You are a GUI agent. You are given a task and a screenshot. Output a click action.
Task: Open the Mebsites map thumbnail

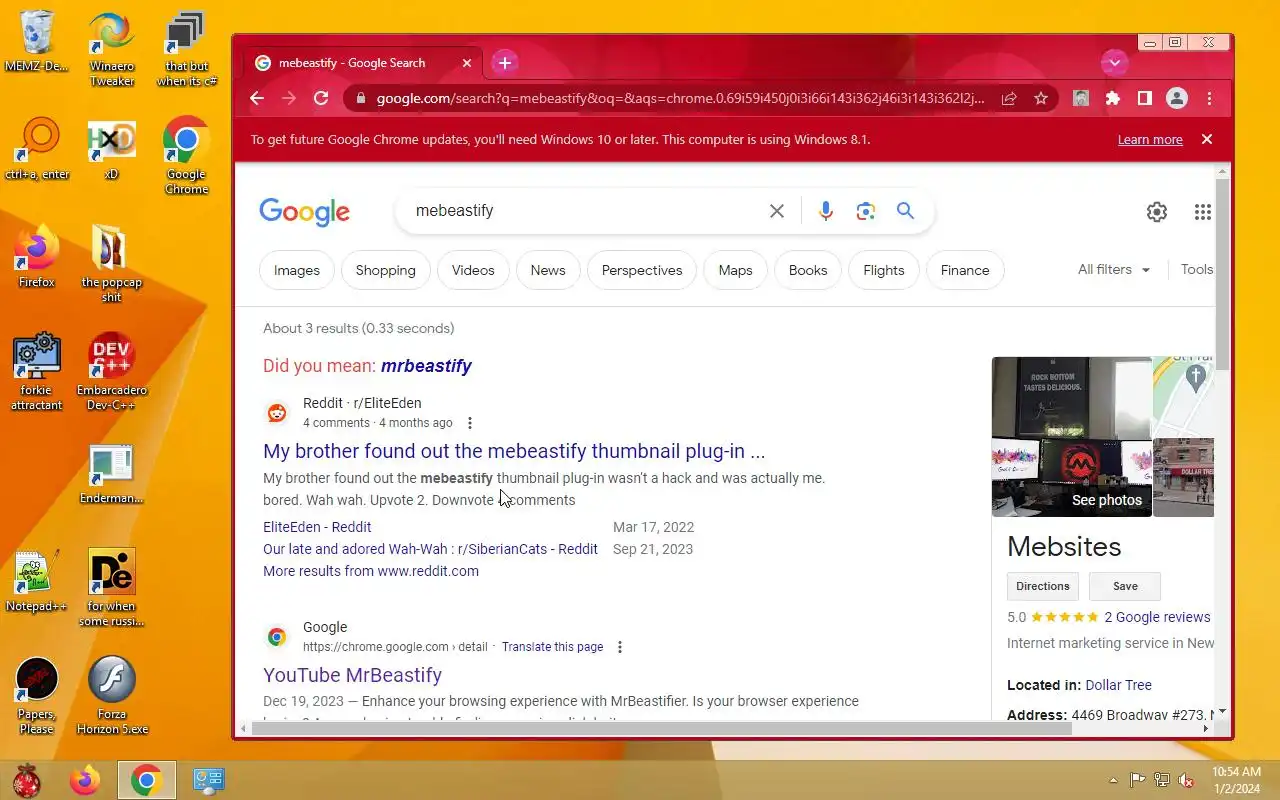click(x=1184, y=396)
